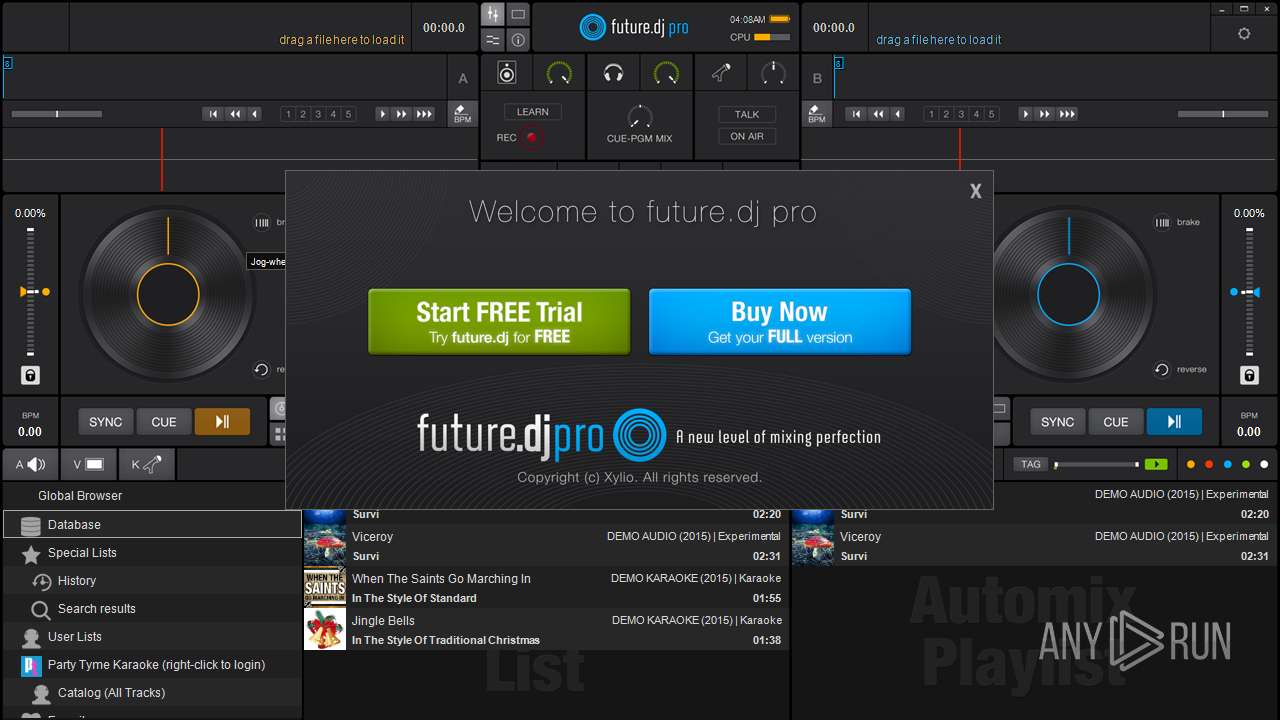Adjust the CUE-PGM MIX knob
The height and width of the screenshot is (720, 1280).
[640, 116]
